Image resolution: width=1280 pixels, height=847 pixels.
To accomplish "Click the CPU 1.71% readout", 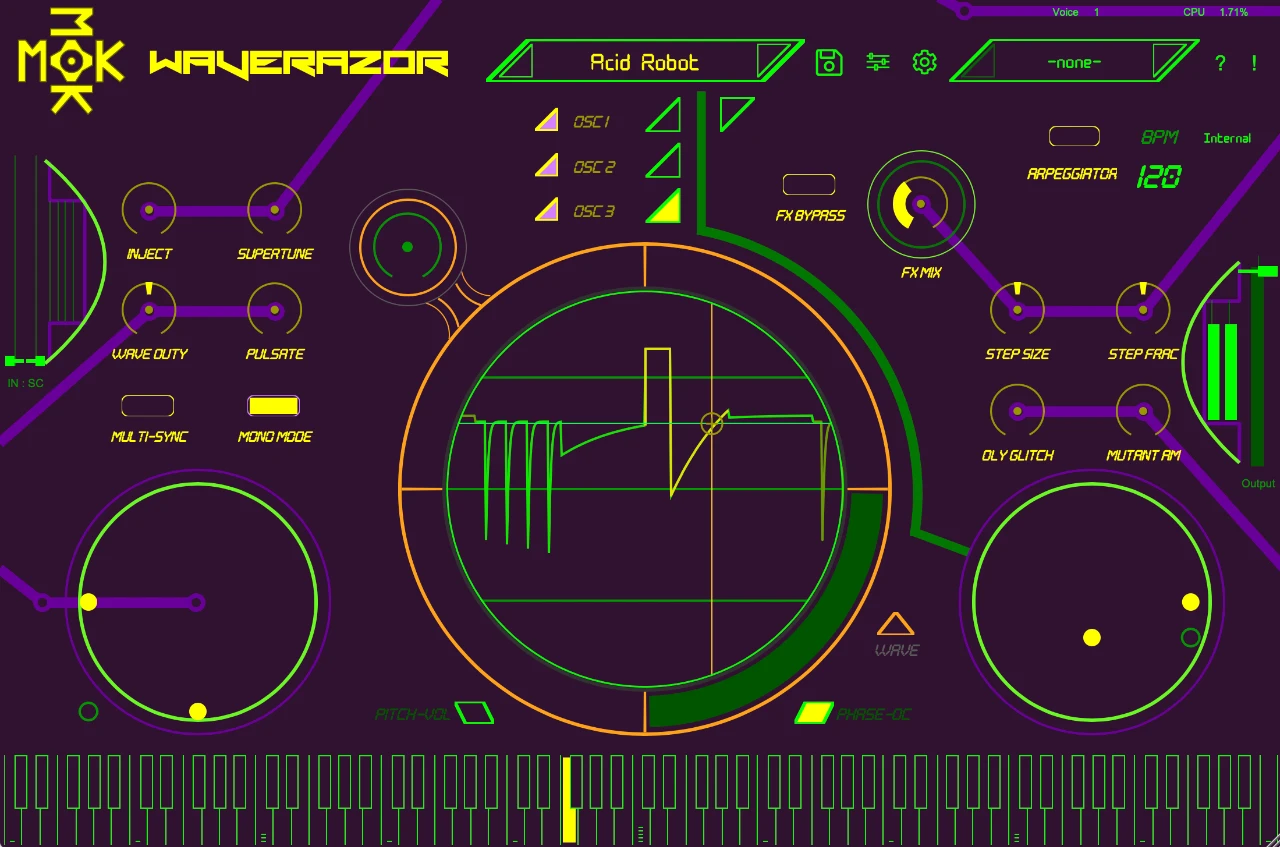I will point(1216,12).
